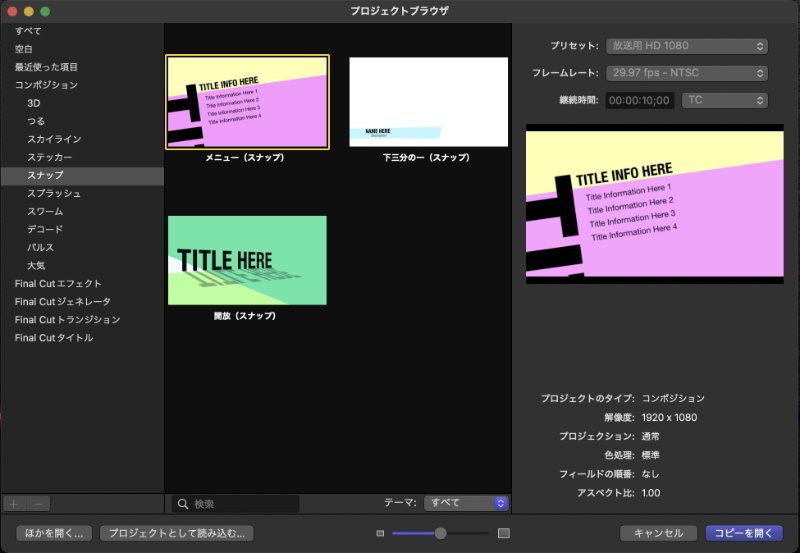The width and height of the screenshot is (800, 553).
Task: Select スカイライン in the sidebar
Action: point(54,139)
